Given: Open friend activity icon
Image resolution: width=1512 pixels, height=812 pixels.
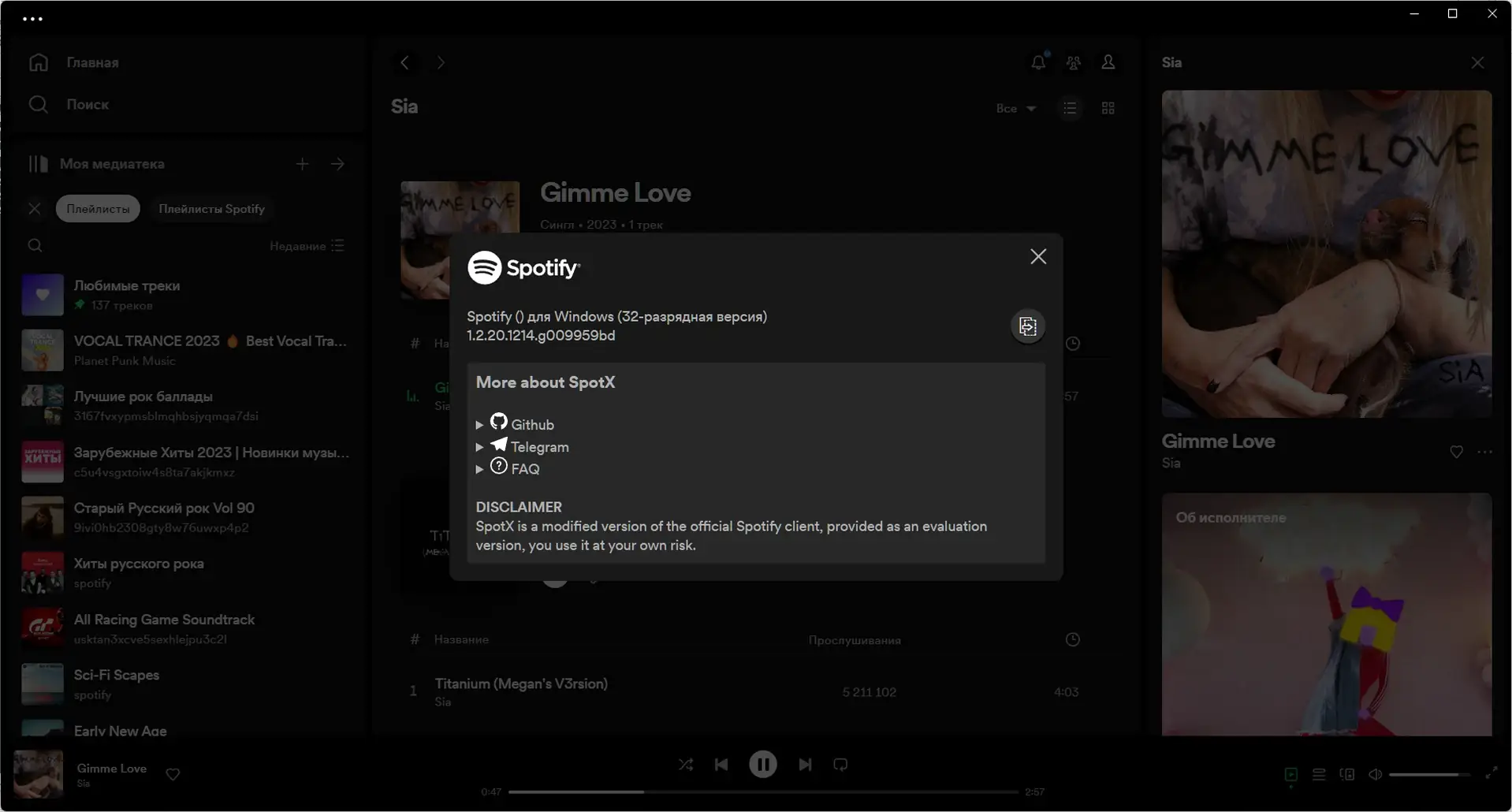Looking at the screenshot, I should (1074, 62).
